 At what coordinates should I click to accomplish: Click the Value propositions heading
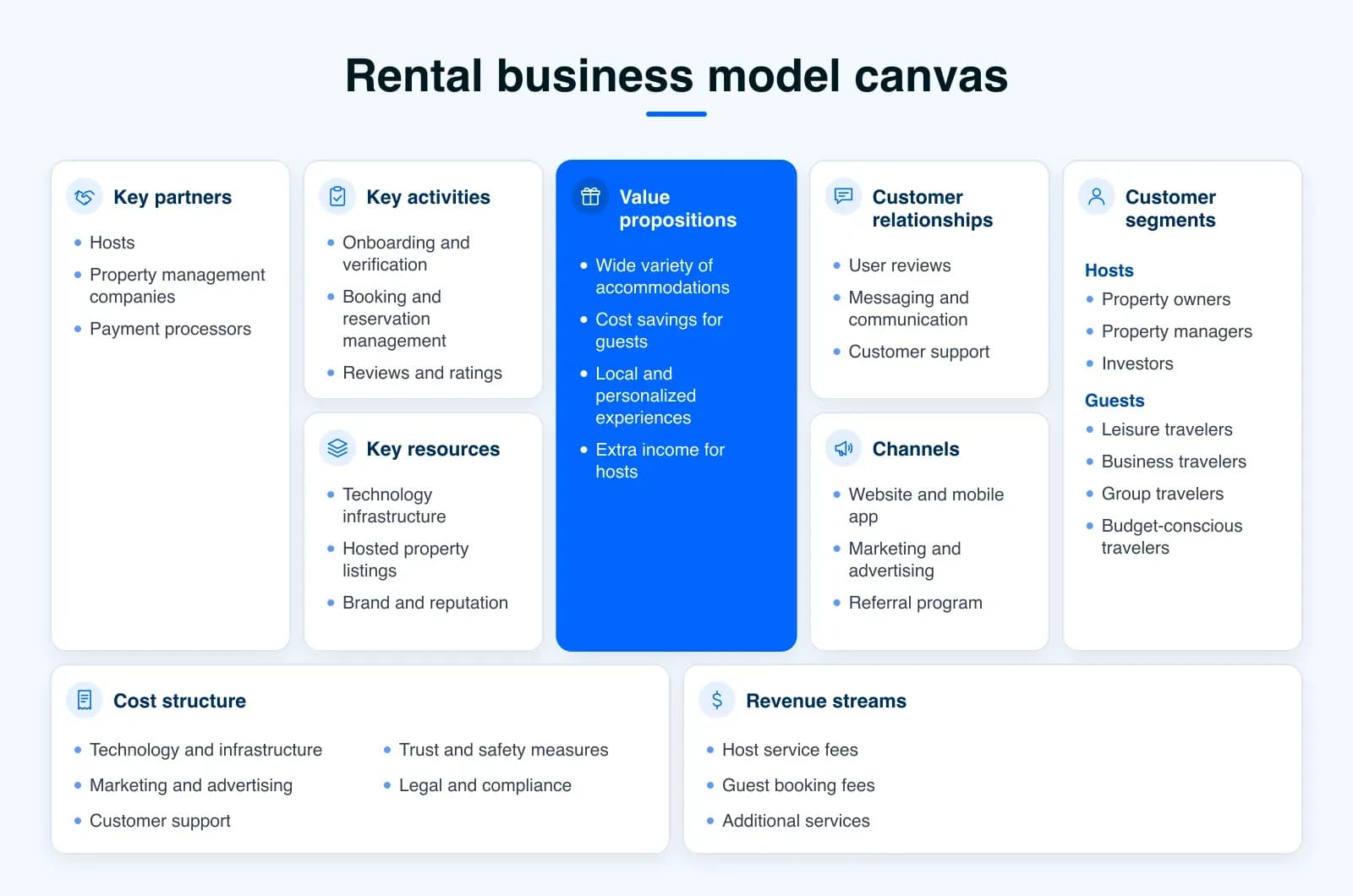click(x=677, y=209)
